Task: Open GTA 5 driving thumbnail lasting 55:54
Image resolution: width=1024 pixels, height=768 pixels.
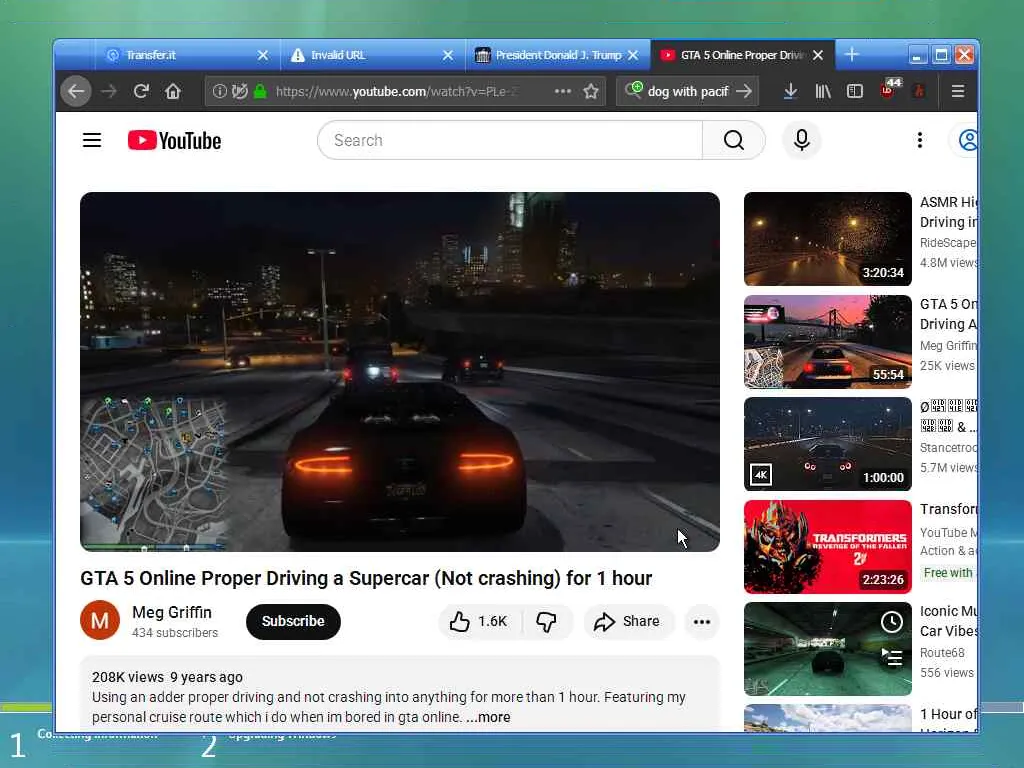Action: point(827,342)
